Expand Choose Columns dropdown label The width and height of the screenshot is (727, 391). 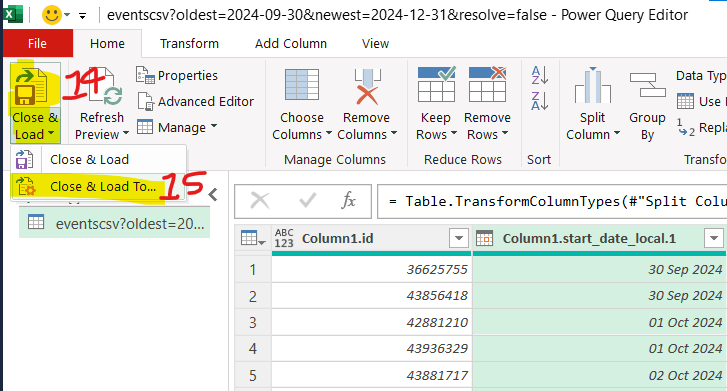[x=302, y=126]
